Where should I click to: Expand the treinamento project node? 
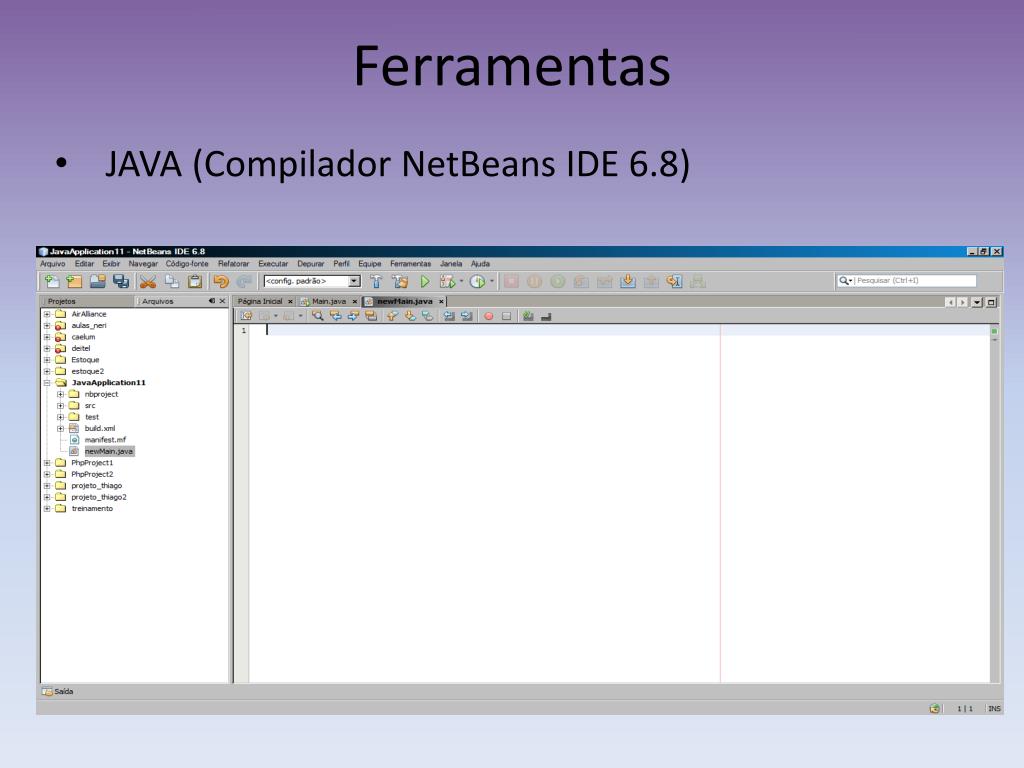pos(47,509)
